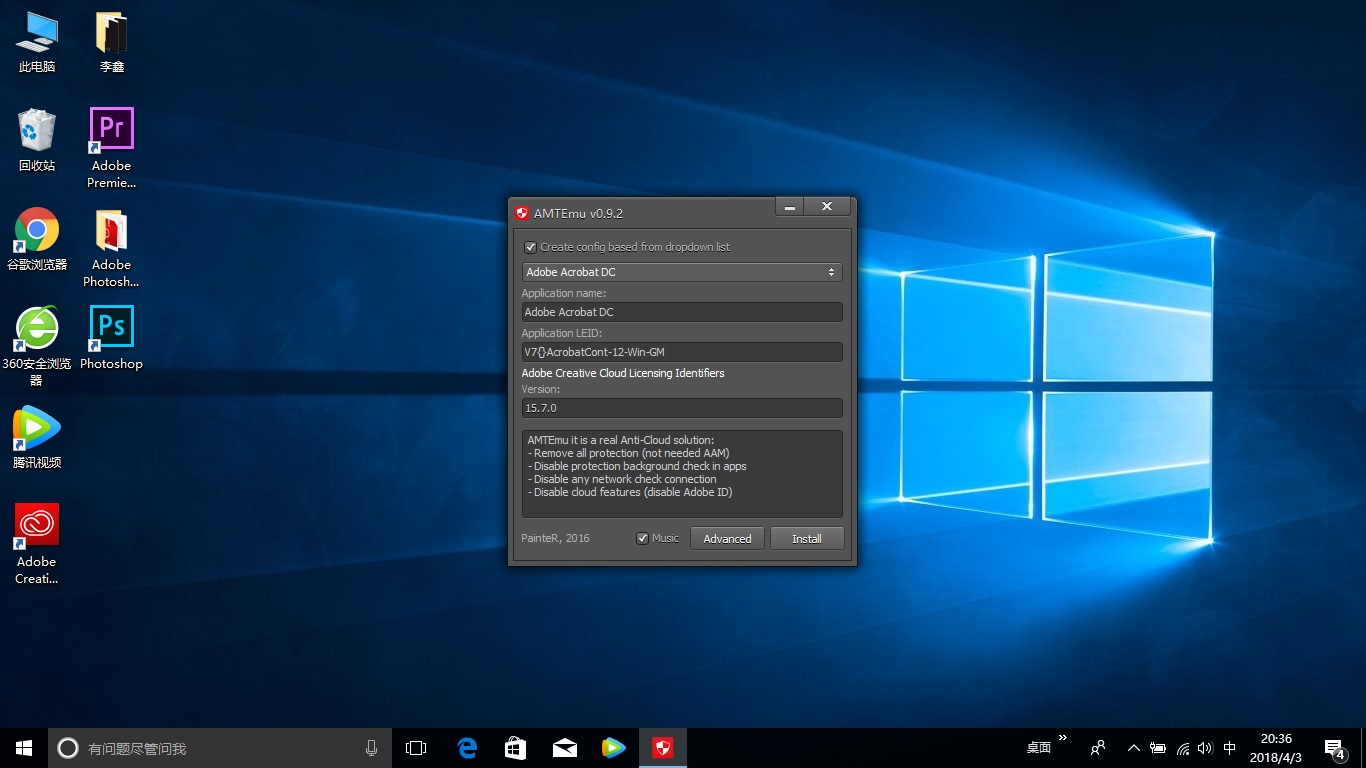Open Task View from the taskbar

(x=416, y=748)
